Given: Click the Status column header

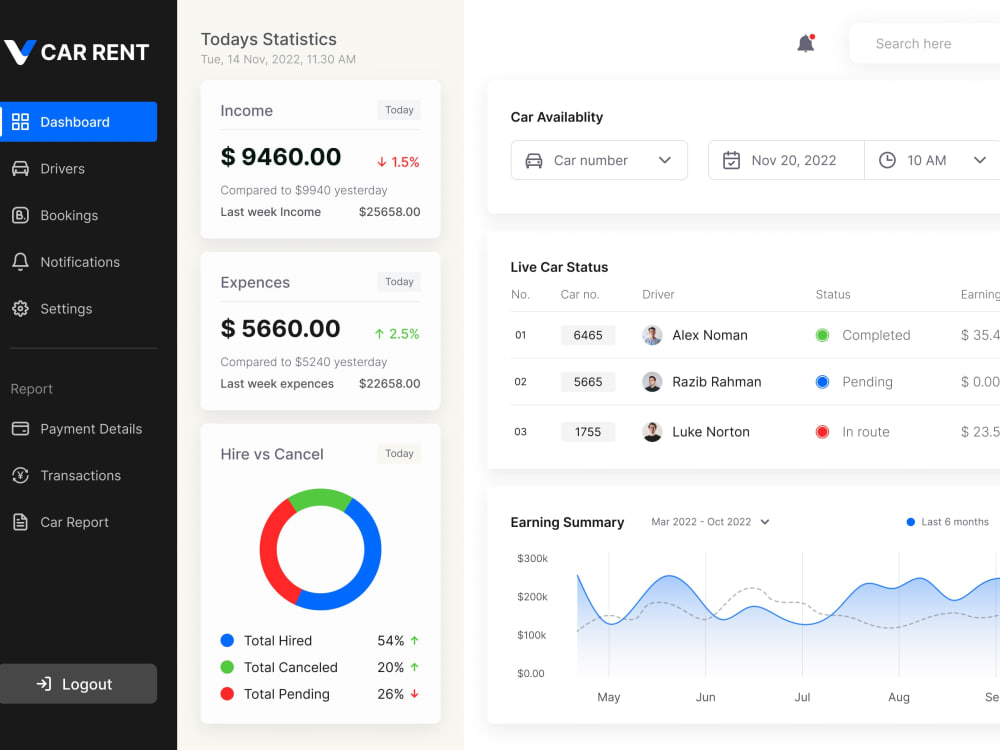Looking at the screenshot, I should (833, 294).
